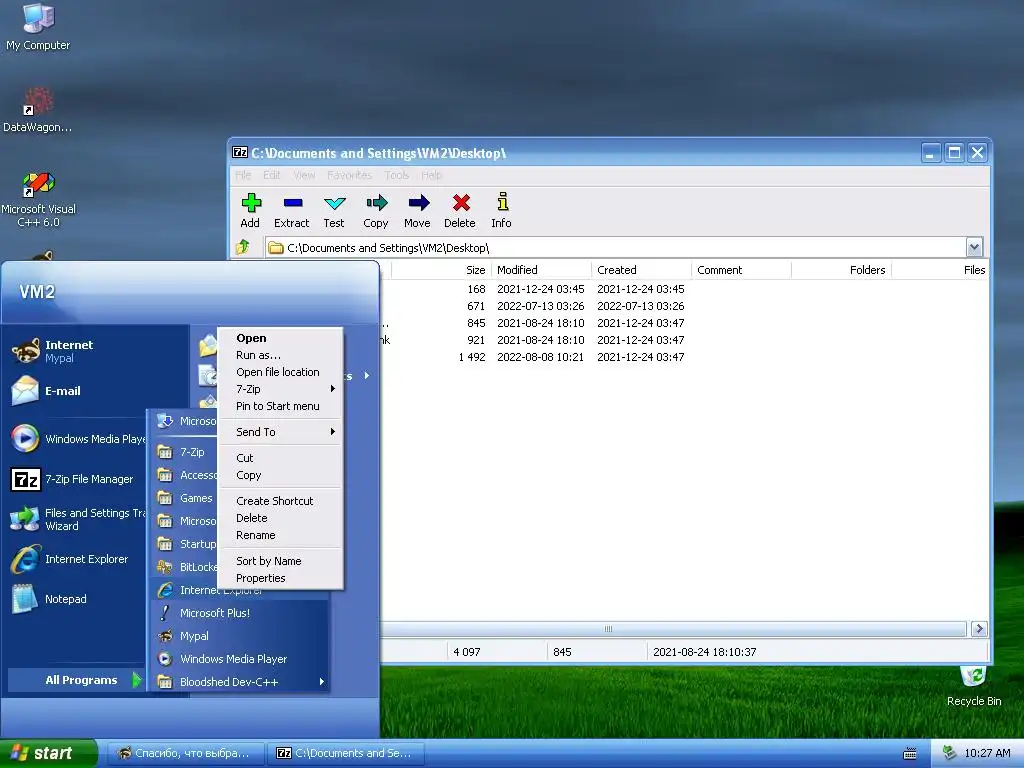Select the row with size 921
The height and width of the screenshot is (768, 1024).
point(684,340)
